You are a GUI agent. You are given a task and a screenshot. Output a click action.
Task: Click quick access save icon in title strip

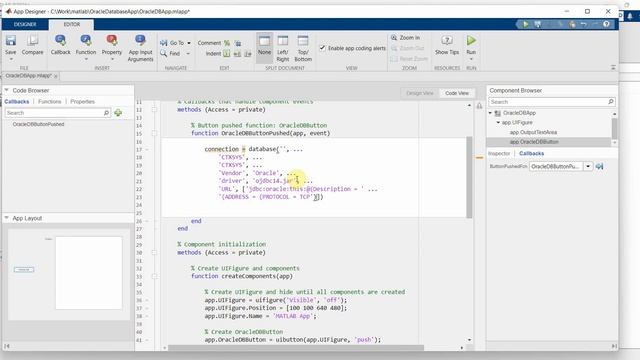tap(538, 24)
